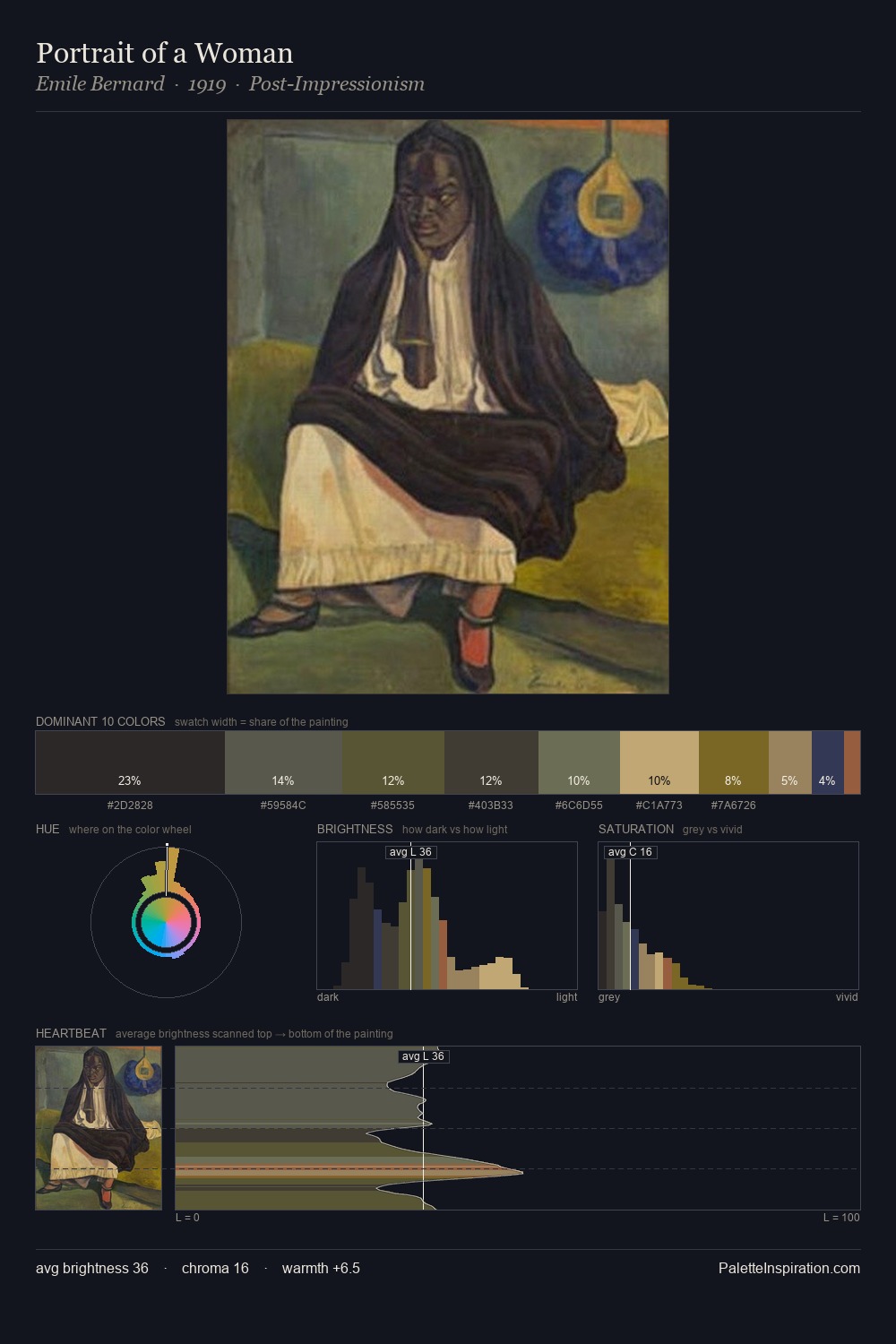
Task: Click the #585535 hex code label
Action: (393, 806)
